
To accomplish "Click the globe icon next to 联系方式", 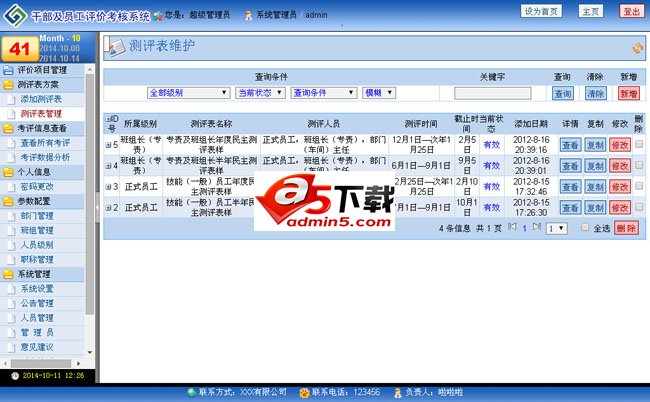I will click(192, 392).
